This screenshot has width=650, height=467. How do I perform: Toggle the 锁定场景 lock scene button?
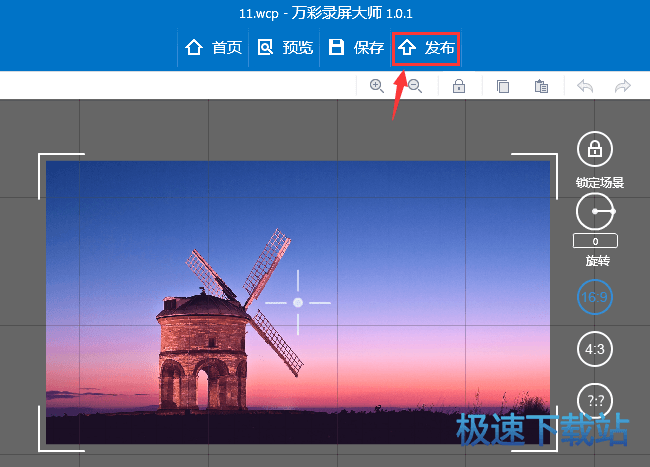point(595,150)
